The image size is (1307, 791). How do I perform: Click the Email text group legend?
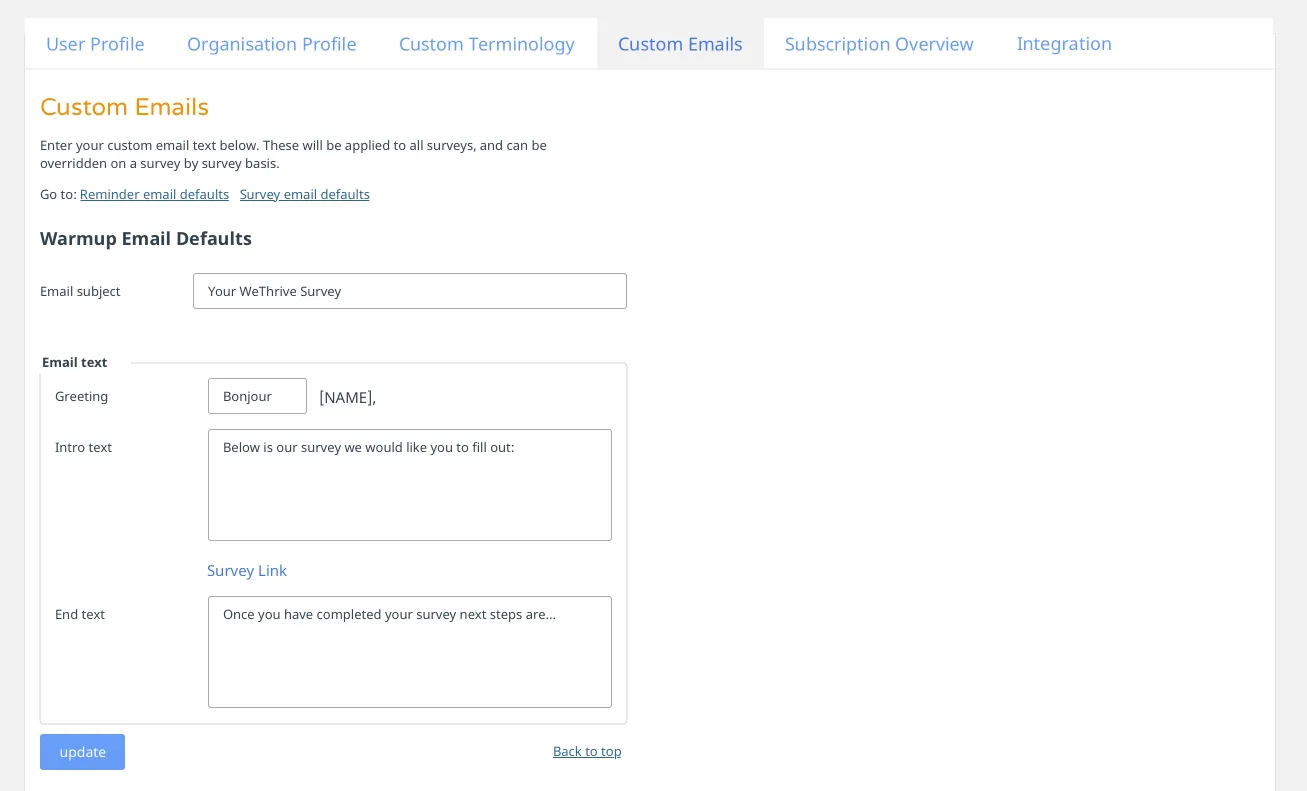75,362
